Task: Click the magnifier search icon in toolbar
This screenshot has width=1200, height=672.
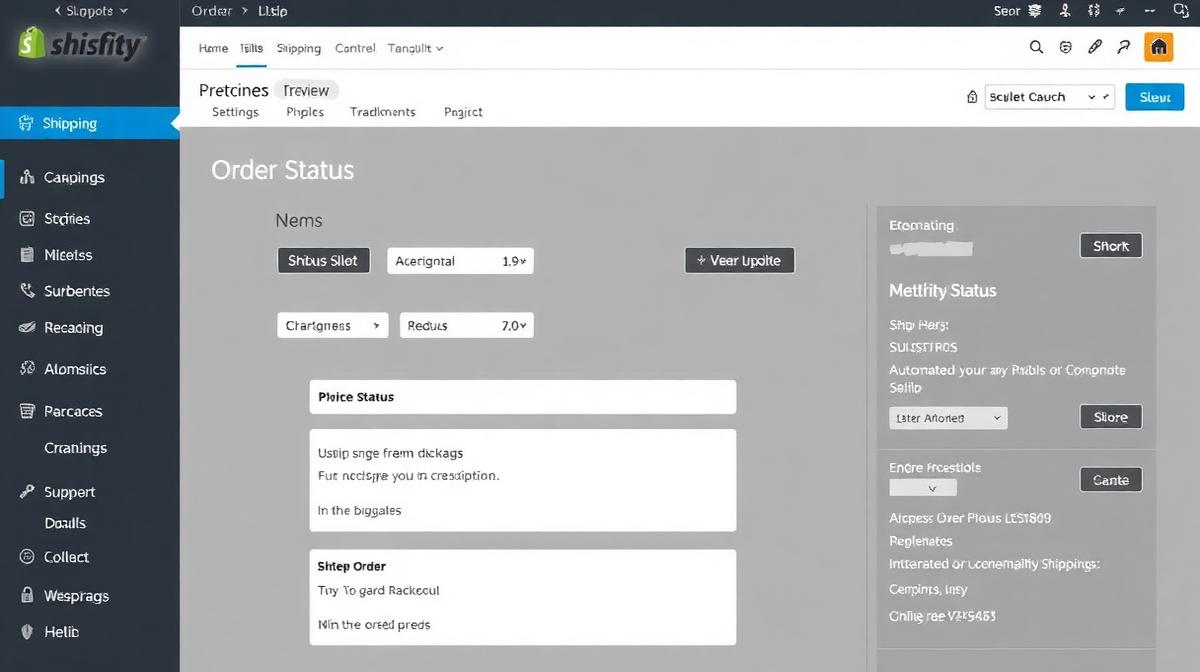Action: coord(1036,47)
